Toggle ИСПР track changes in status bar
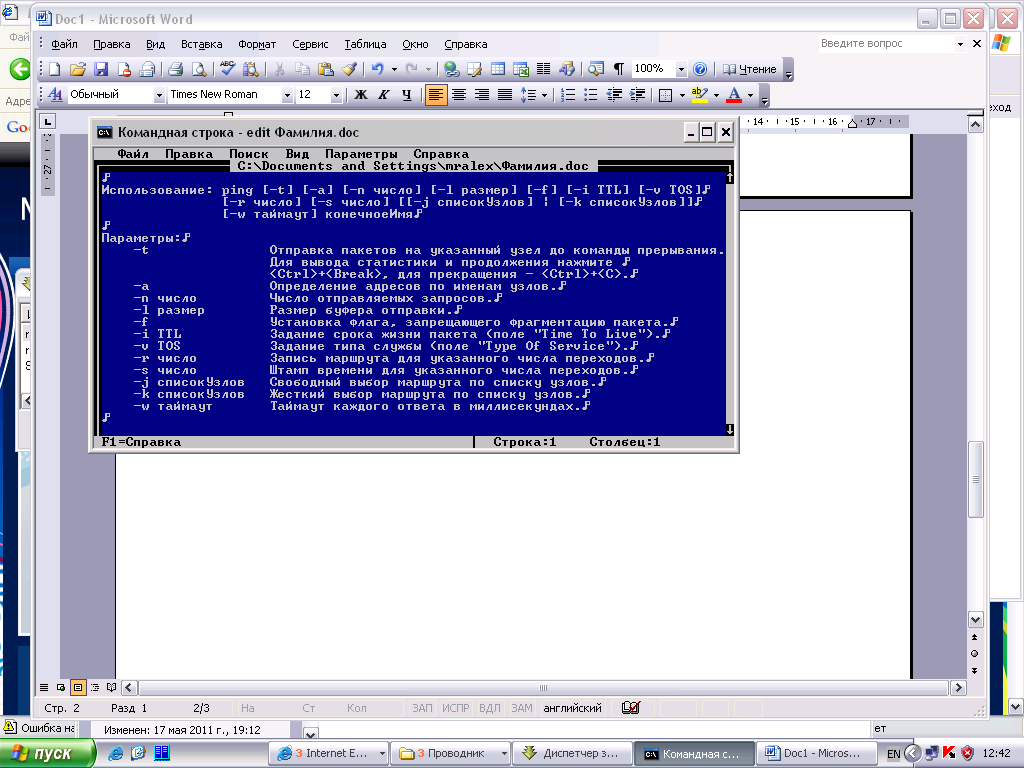Viewport: 1024px width, 768px height. click(456, 708)
